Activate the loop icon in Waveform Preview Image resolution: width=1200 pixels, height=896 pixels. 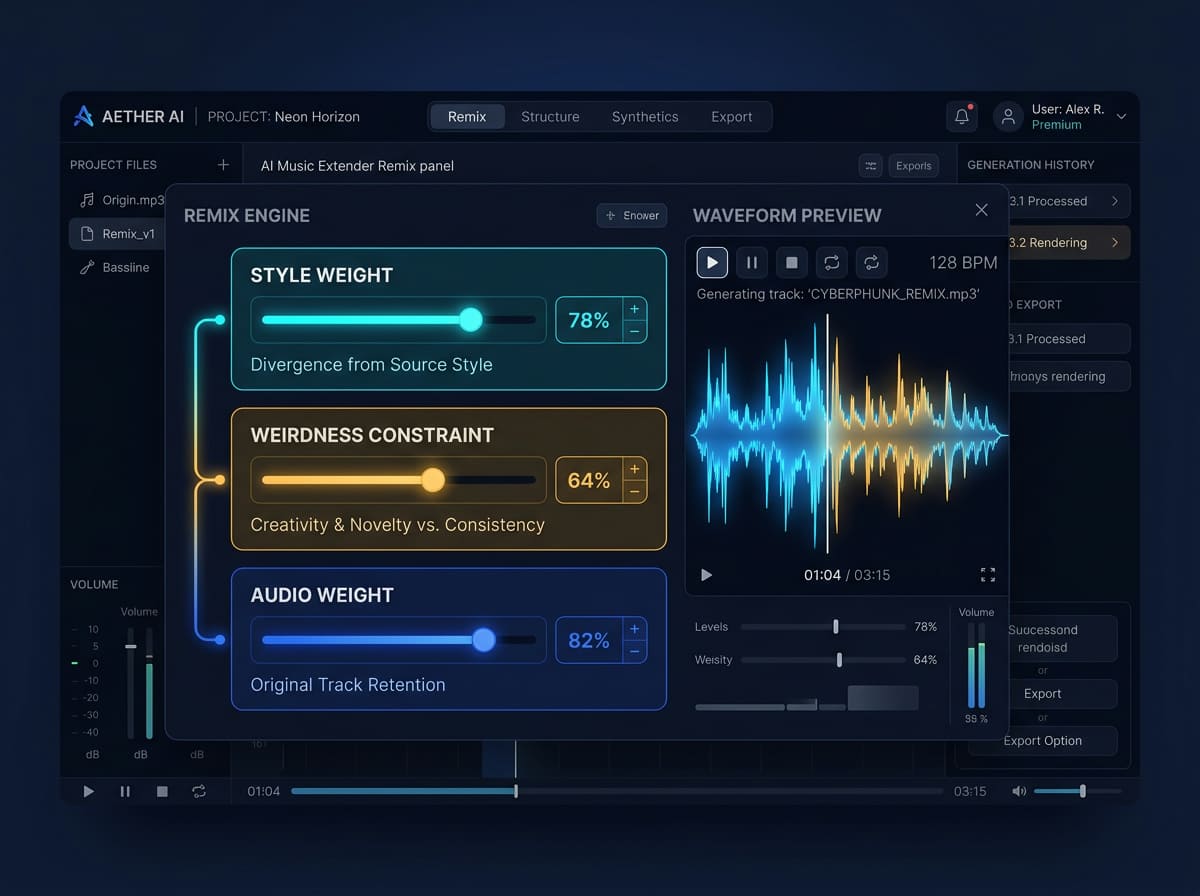click(832, 262)
